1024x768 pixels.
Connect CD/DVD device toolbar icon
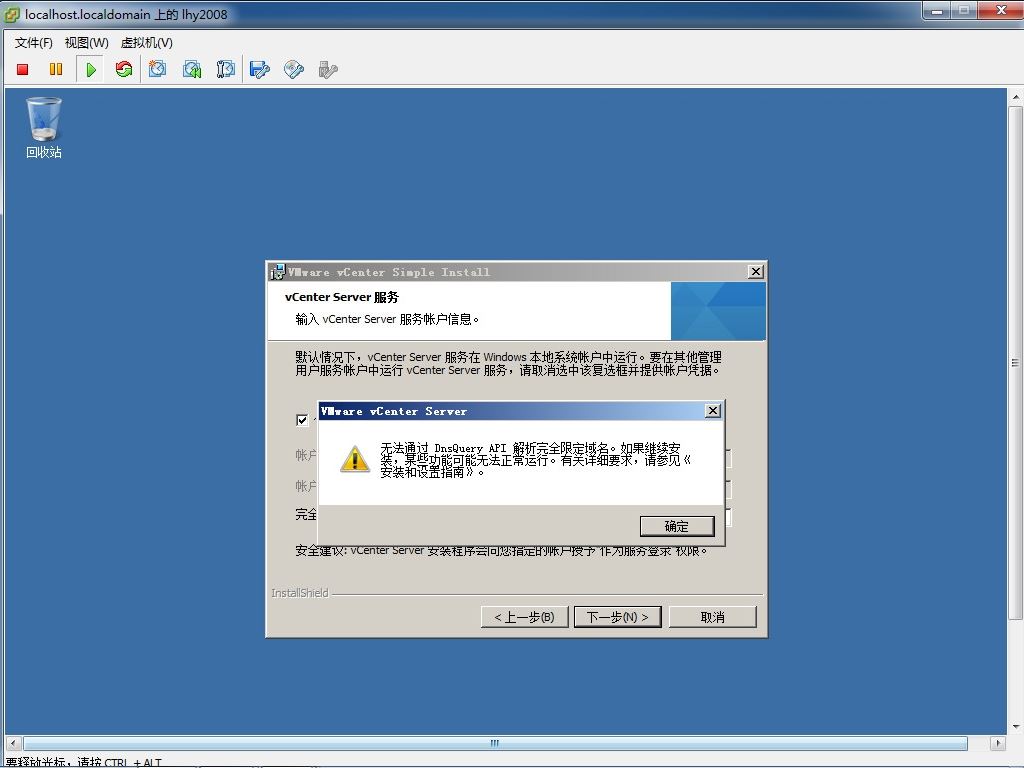point(294,69)
